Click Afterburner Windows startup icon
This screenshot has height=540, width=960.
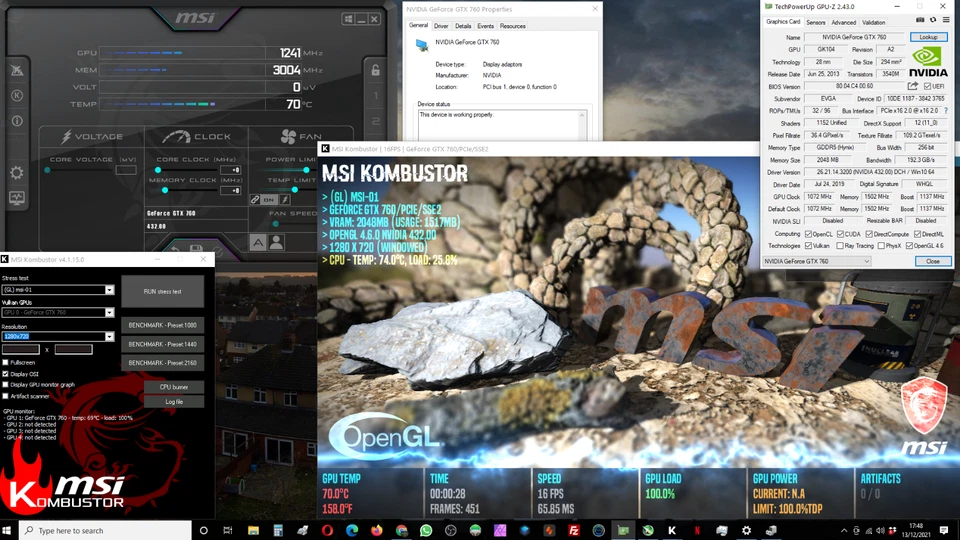tap(348, 19)
